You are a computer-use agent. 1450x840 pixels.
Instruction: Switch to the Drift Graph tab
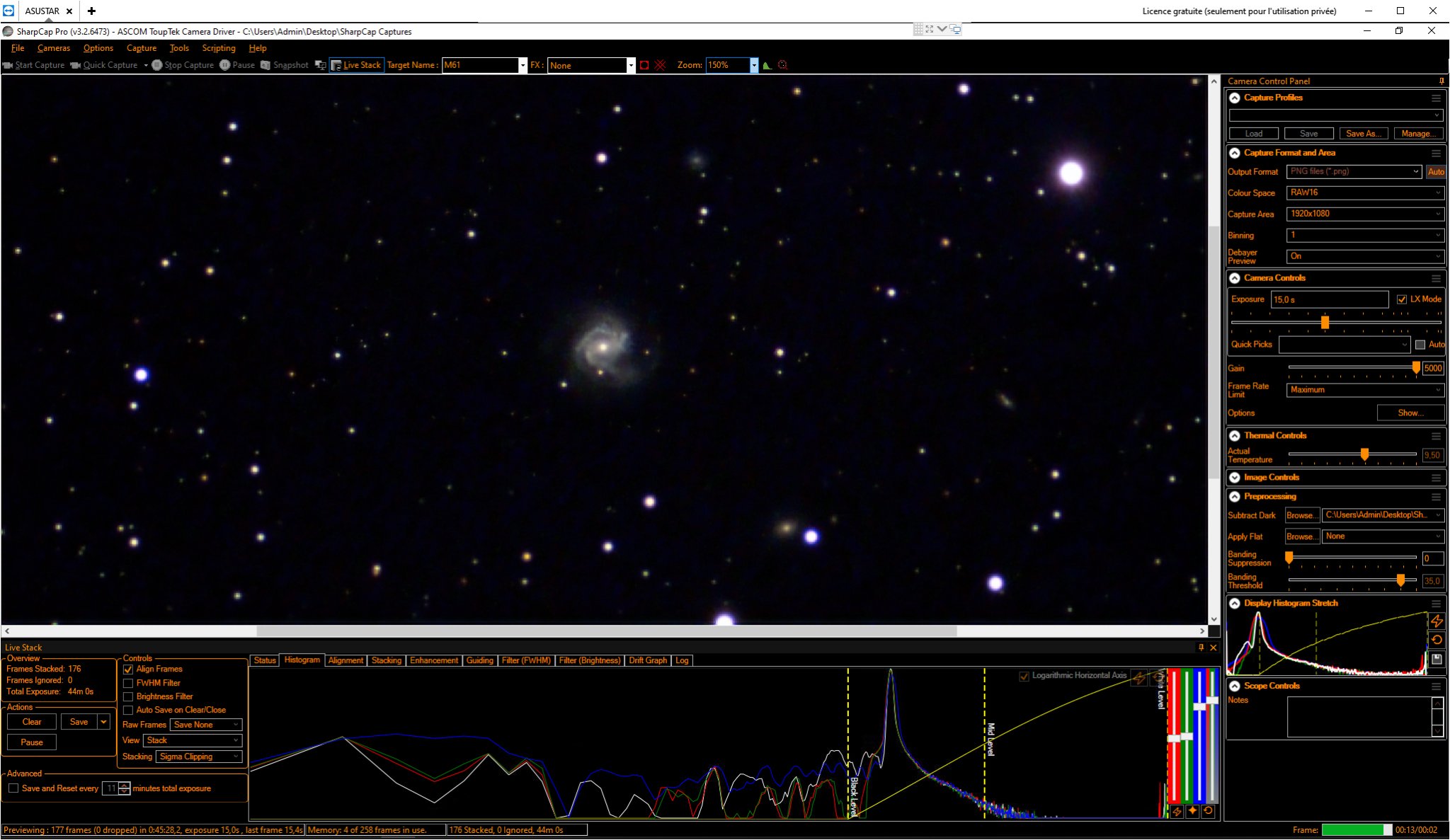tap(648, 660)
